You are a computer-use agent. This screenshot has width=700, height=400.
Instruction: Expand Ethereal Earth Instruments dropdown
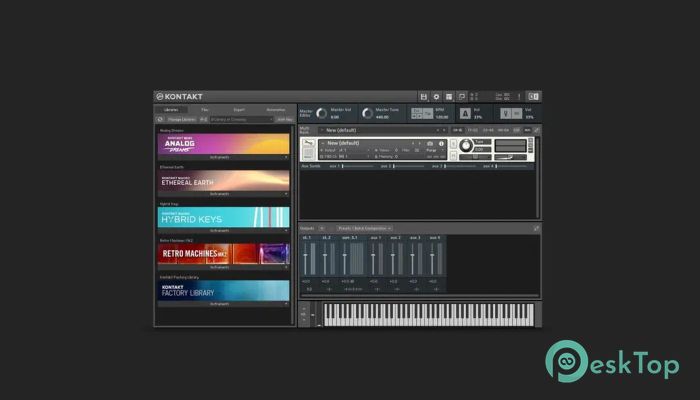point(223,194)
